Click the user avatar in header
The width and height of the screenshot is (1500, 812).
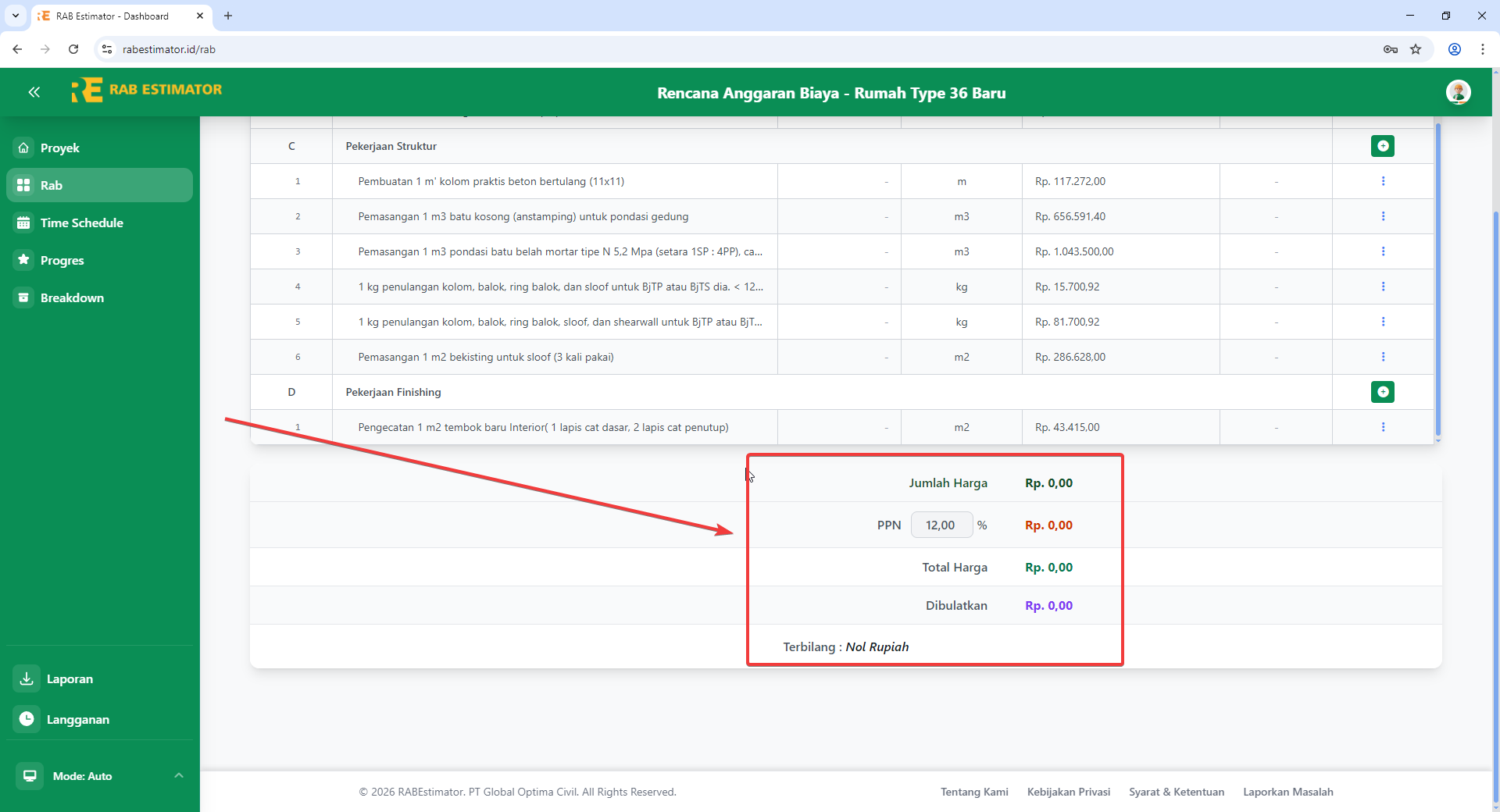[1458, 92]
